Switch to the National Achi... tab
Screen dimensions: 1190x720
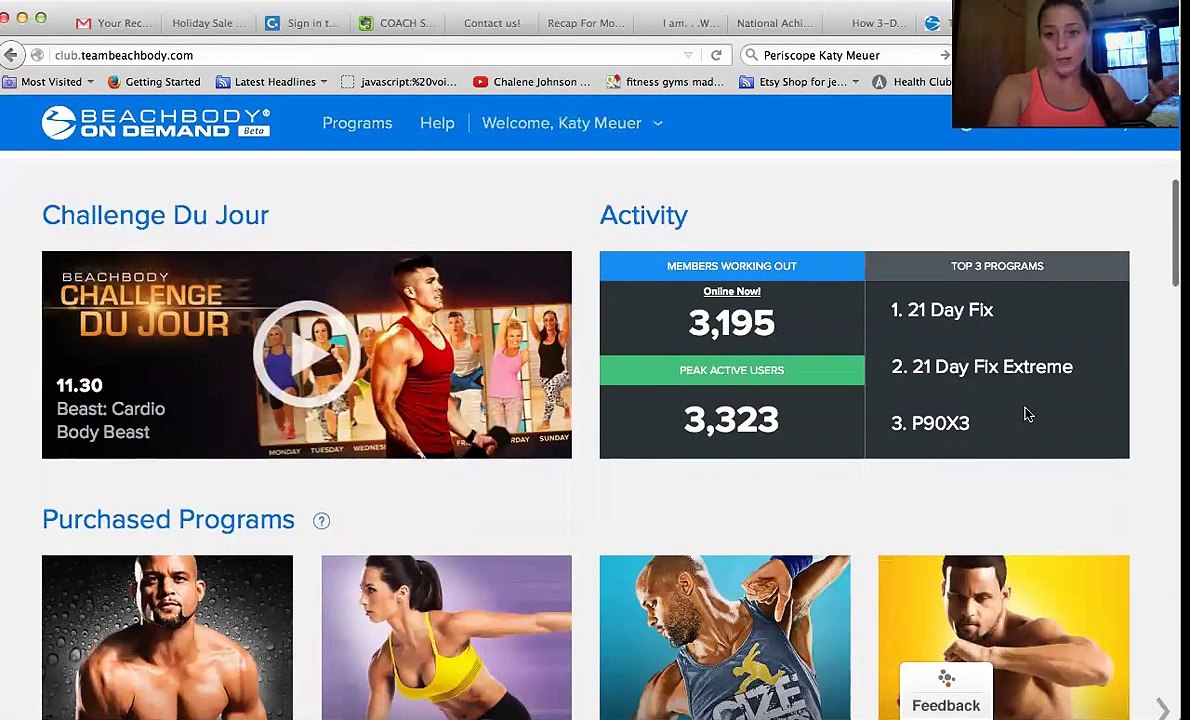coord(775,23)
